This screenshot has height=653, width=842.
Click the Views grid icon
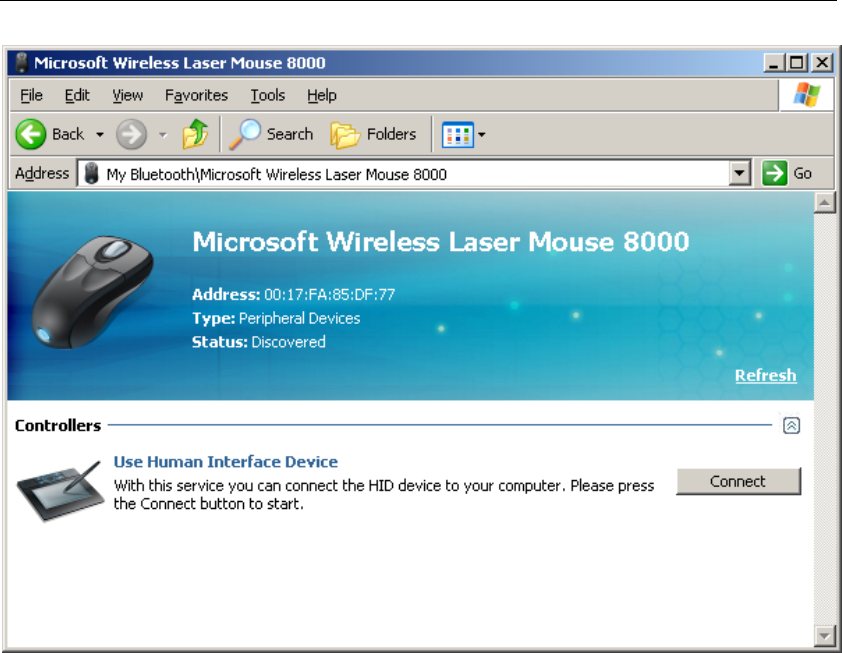[458, 134]
